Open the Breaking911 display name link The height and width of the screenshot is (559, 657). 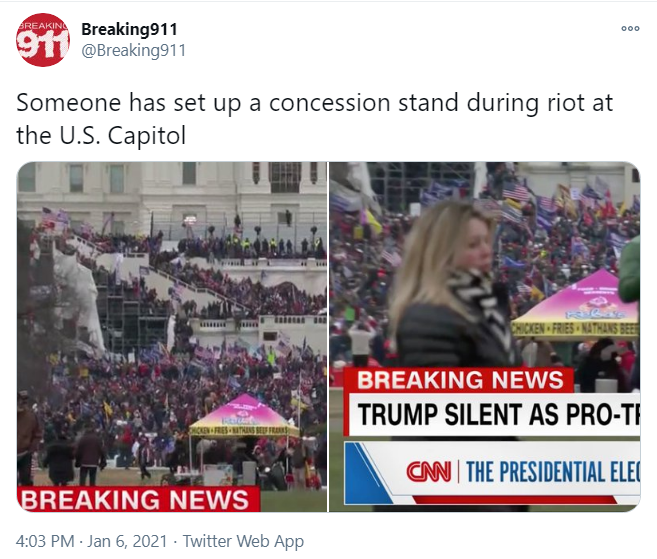coord(129,29)
